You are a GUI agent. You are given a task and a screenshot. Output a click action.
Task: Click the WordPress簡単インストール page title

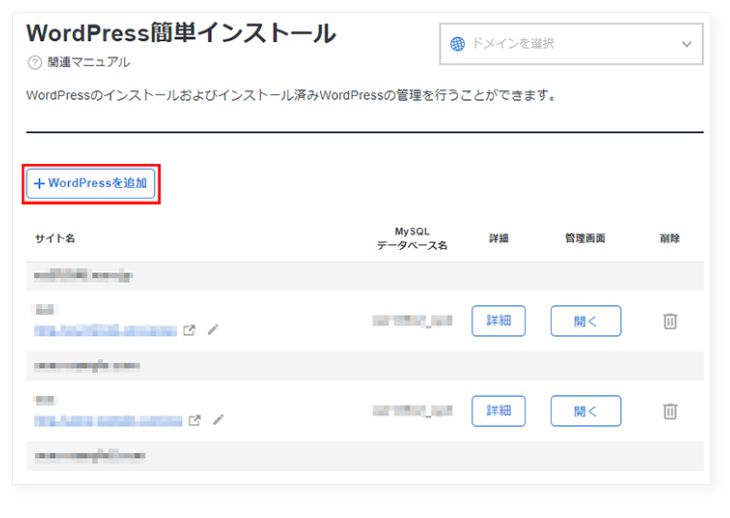pyautogui.click(x=181, y=34)
